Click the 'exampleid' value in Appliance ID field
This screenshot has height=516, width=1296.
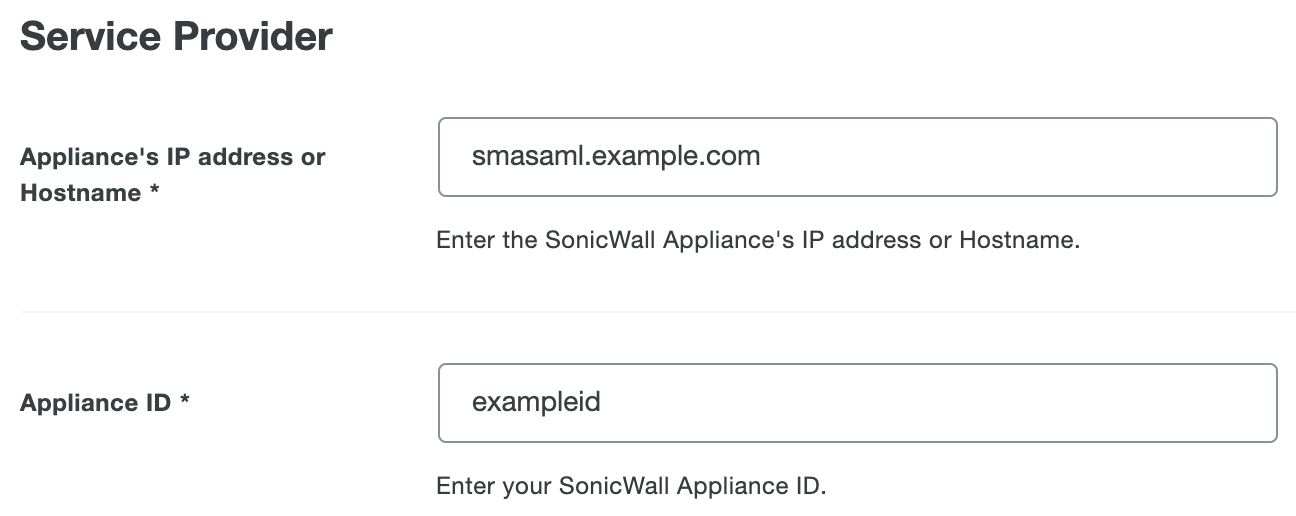tap(536, 403)
